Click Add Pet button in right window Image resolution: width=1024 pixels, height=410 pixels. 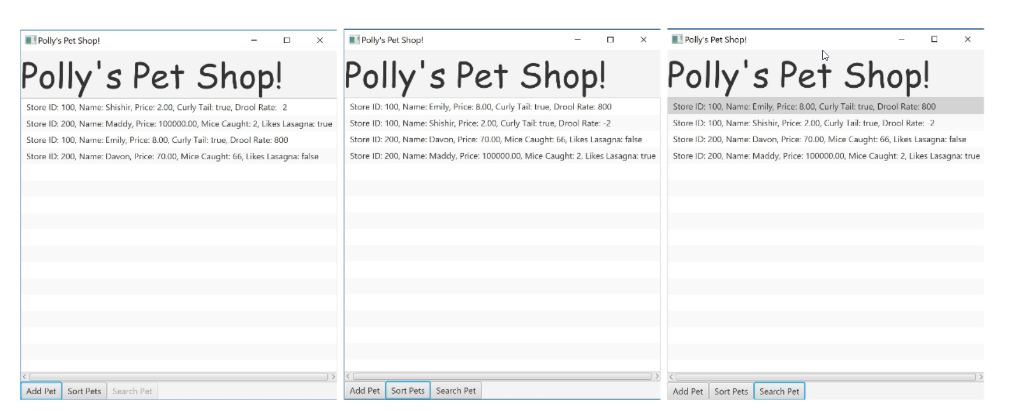[688, 391]
